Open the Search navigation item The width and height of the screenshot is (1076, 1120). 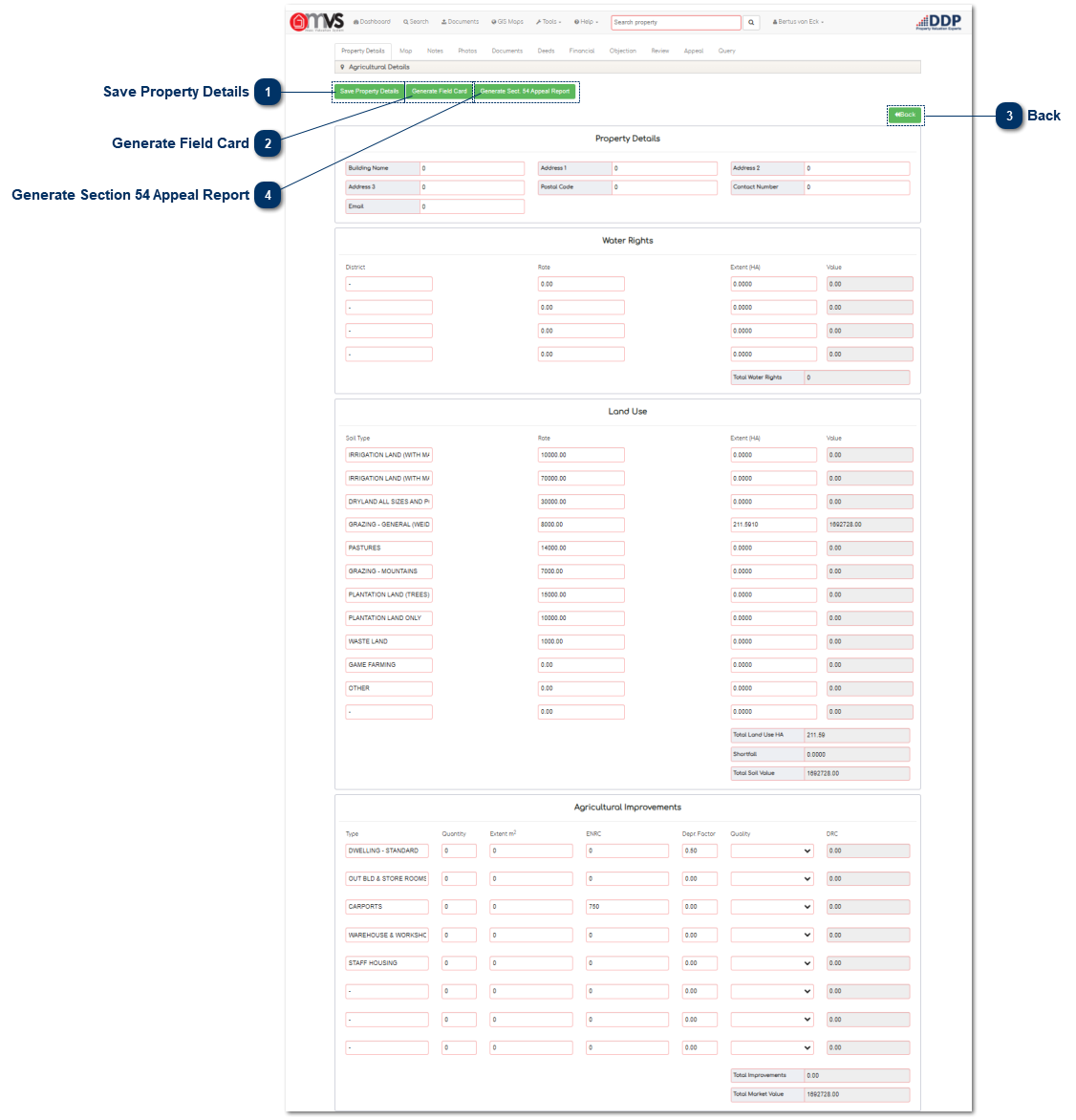[416, 22]
